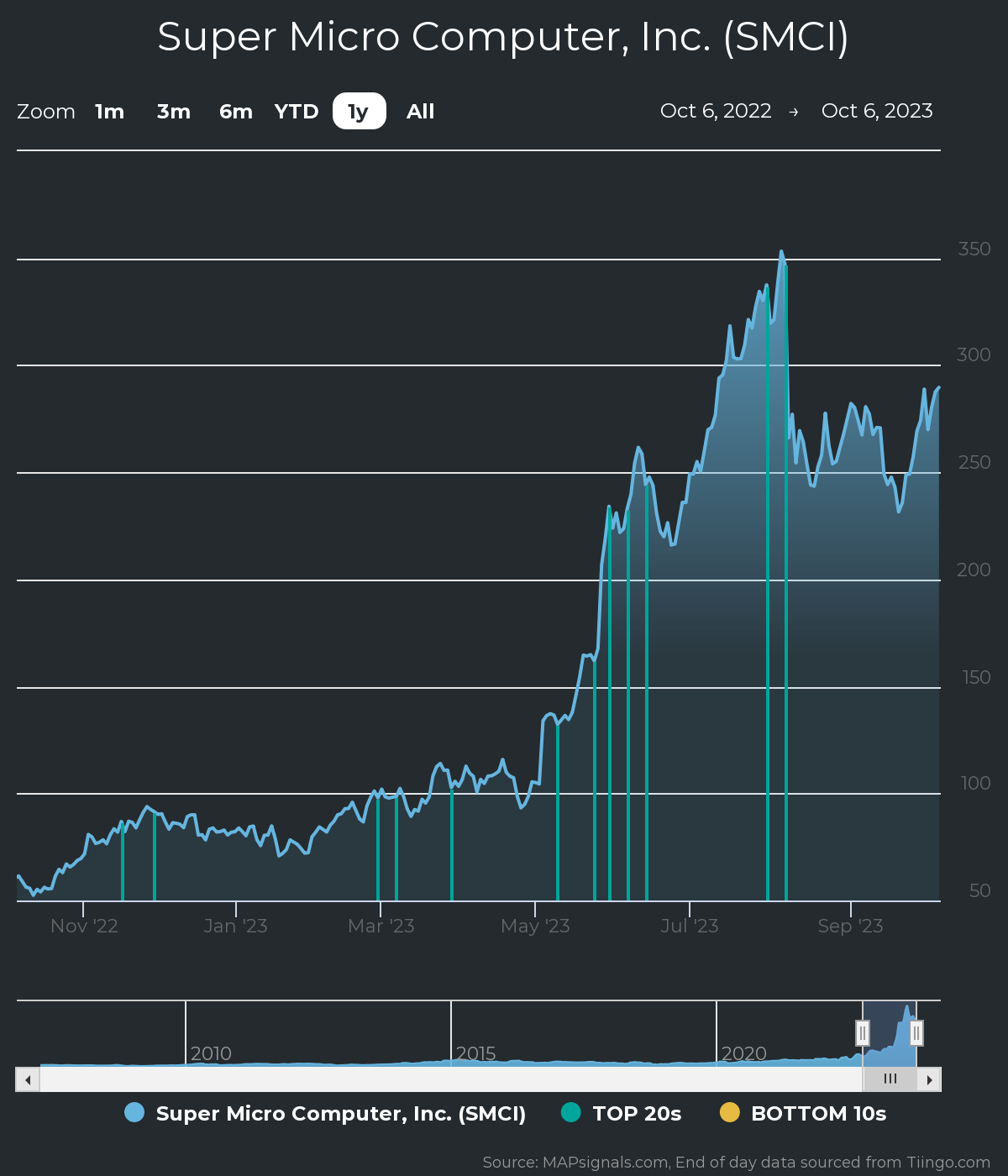
Task: Switch zoom to YTD
Action: click(297, 111)
